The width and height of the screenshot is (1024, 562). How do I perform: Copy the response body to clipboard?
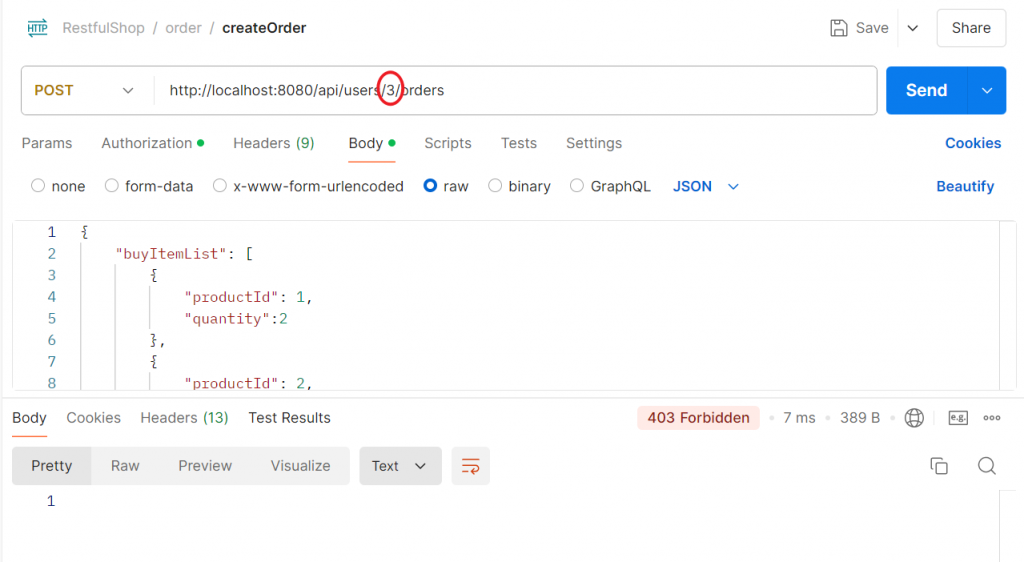tap(938, 466)
